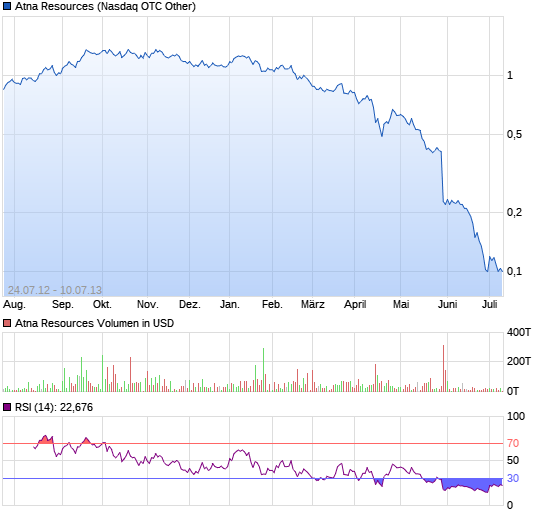
Task: Click the tallest green volume bar in late January
Action: click(x=263, y=370)
